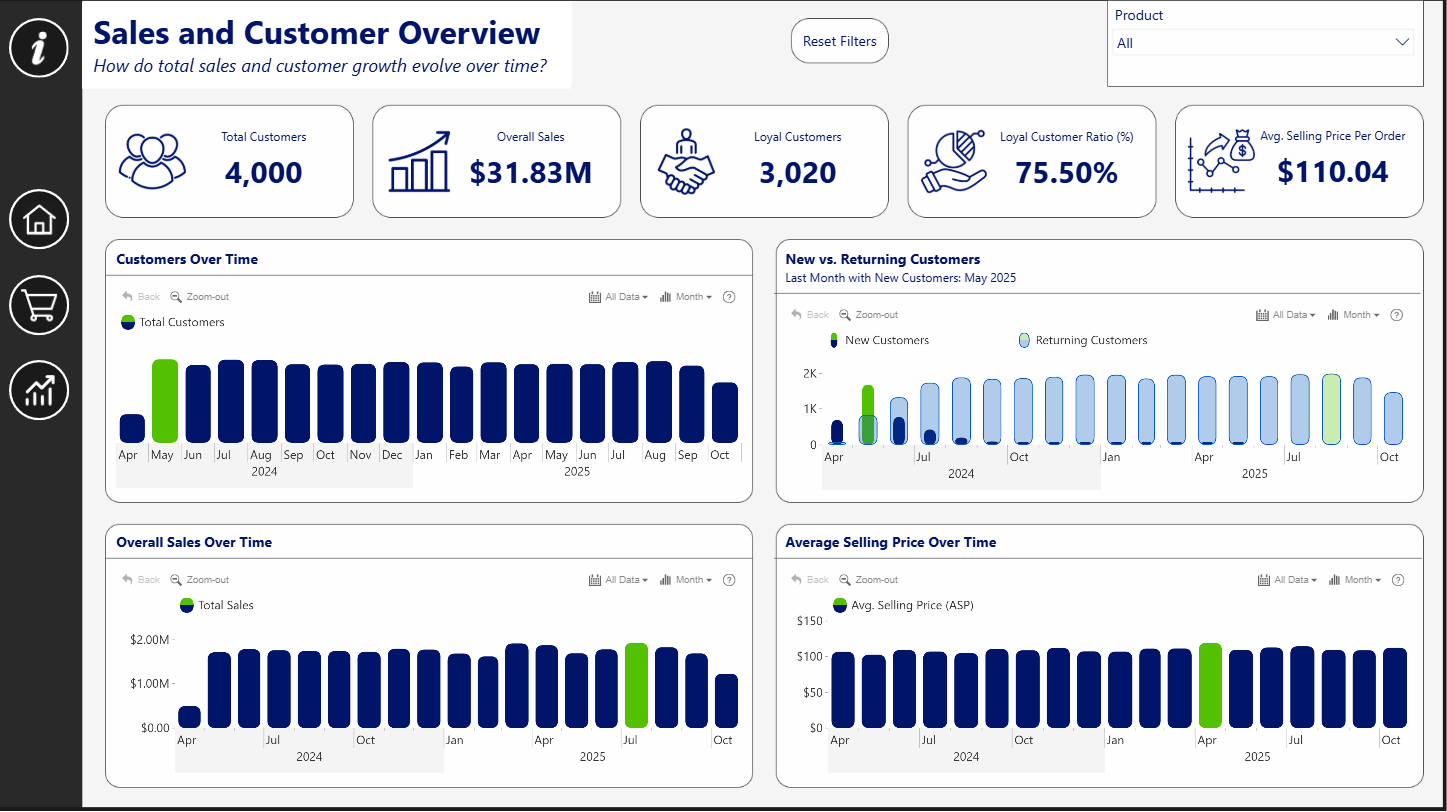Click the Total Customers value 4,000
Screen dimensions: 1447x812
pos(264,172)
